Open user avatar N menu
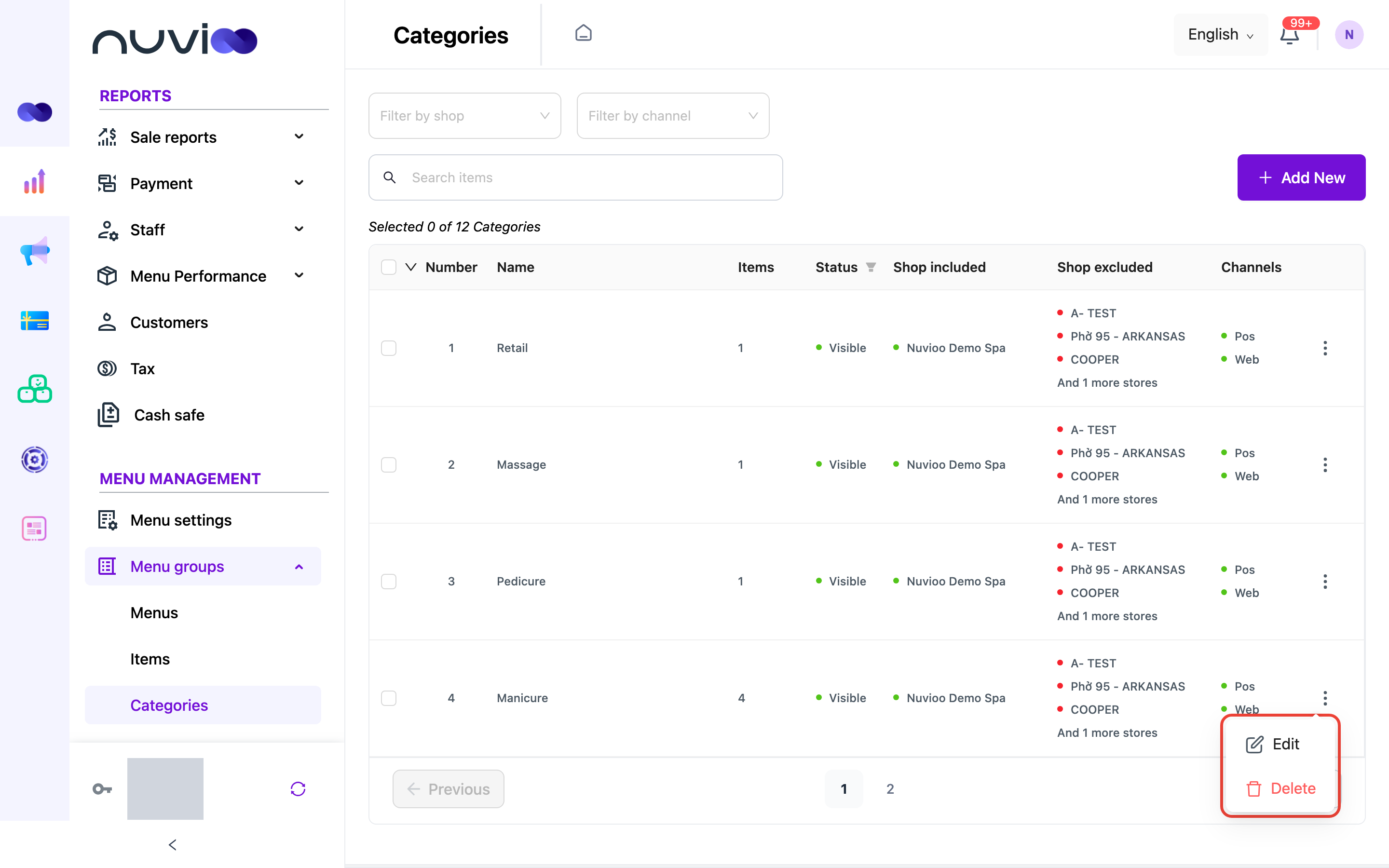The height and width of the screenshot is (868, 1389). [x=1349, y=34]
